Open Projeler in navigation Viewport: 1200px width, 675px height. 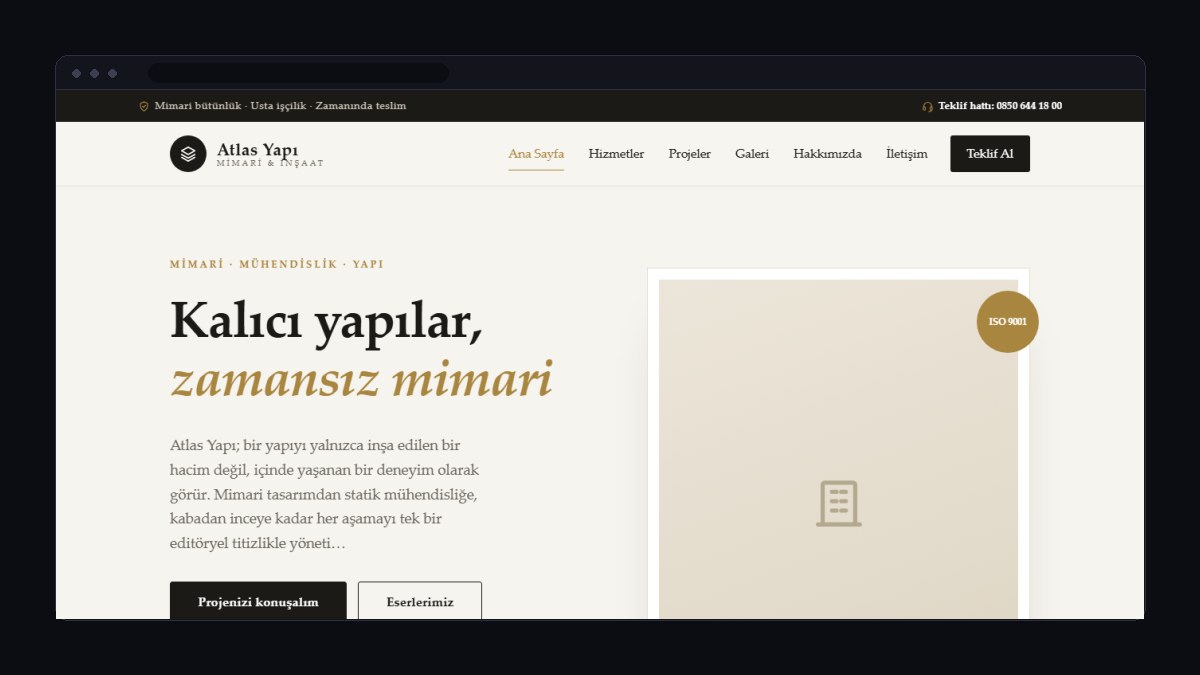pos(690,154)
